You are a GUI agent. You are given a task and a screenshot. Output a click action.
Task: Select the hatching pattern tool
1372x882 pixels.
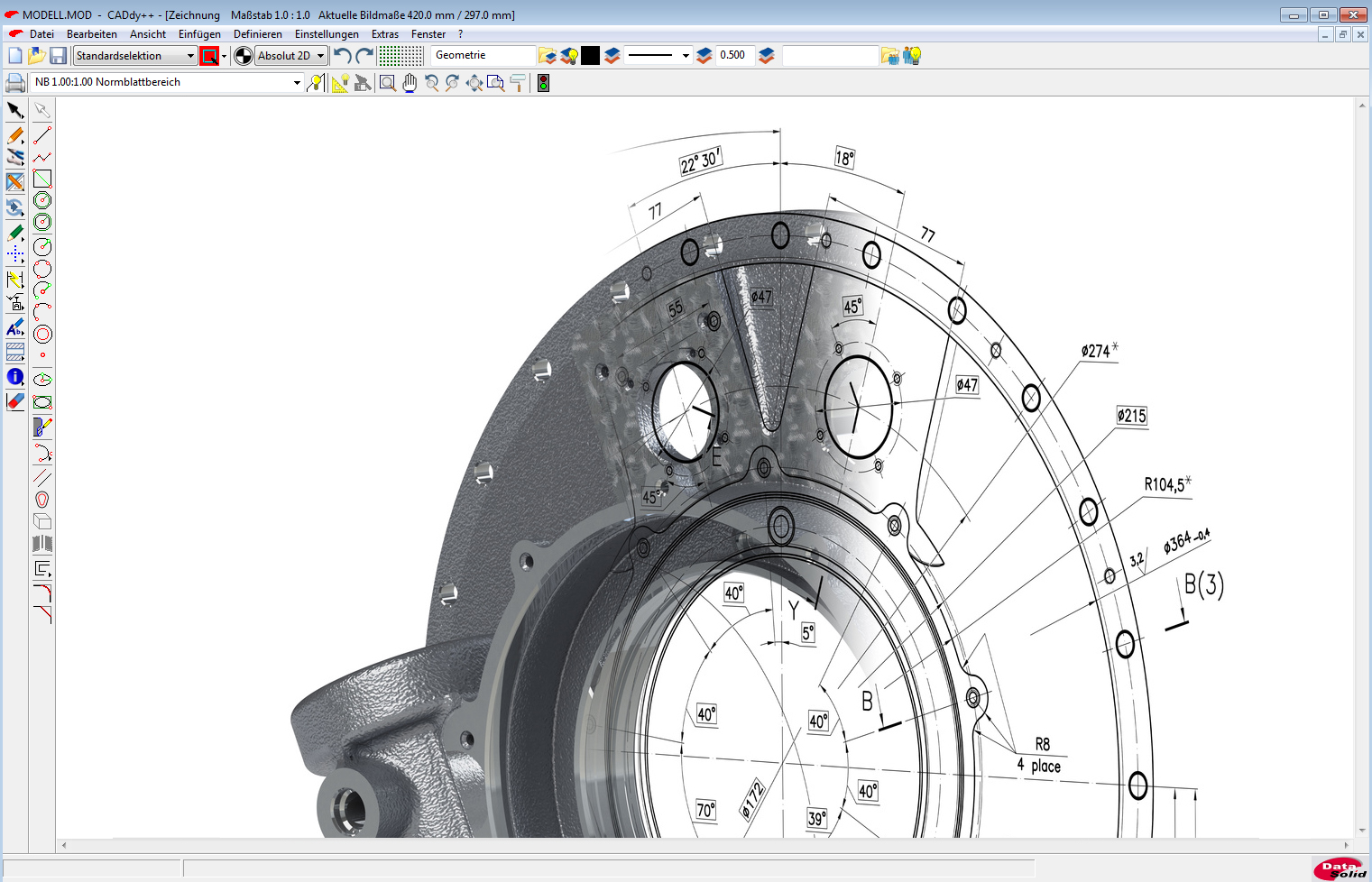click(x=15, y=353)
